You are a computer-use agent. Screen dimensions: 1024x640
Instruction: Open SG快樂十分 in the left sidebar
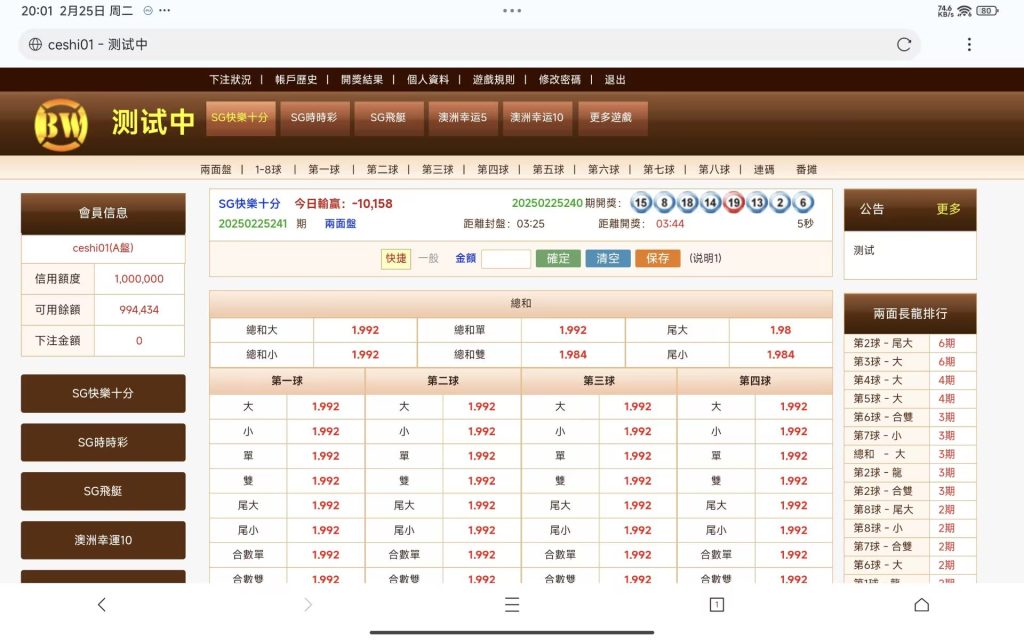pos(103,394)
